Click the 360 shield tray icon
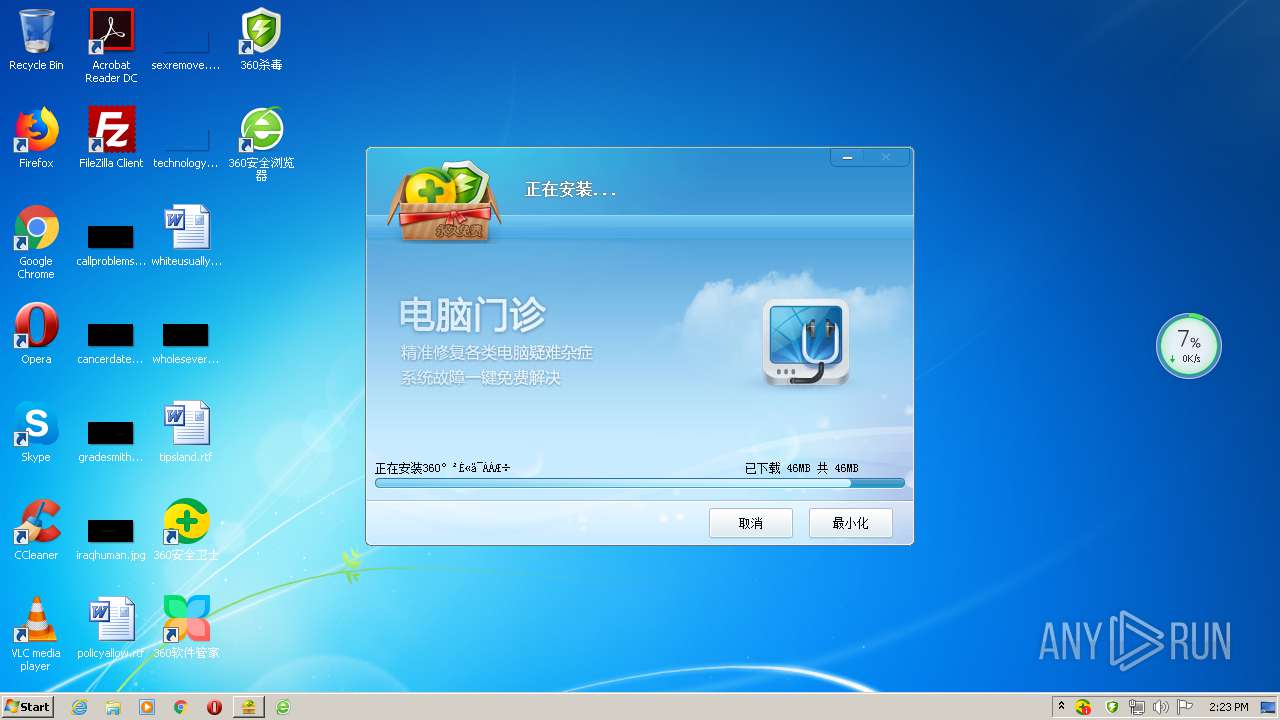 (1111, 707)
